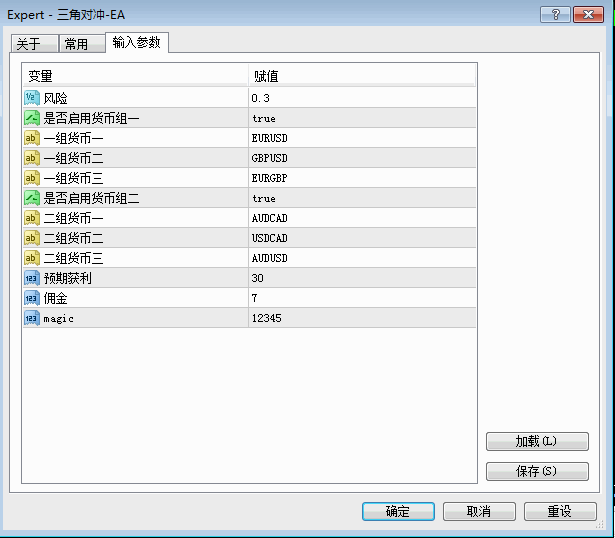Screen dimensions: 615x538
Task: Confirm settings with the 确定 button
Action: click(398, 511)
